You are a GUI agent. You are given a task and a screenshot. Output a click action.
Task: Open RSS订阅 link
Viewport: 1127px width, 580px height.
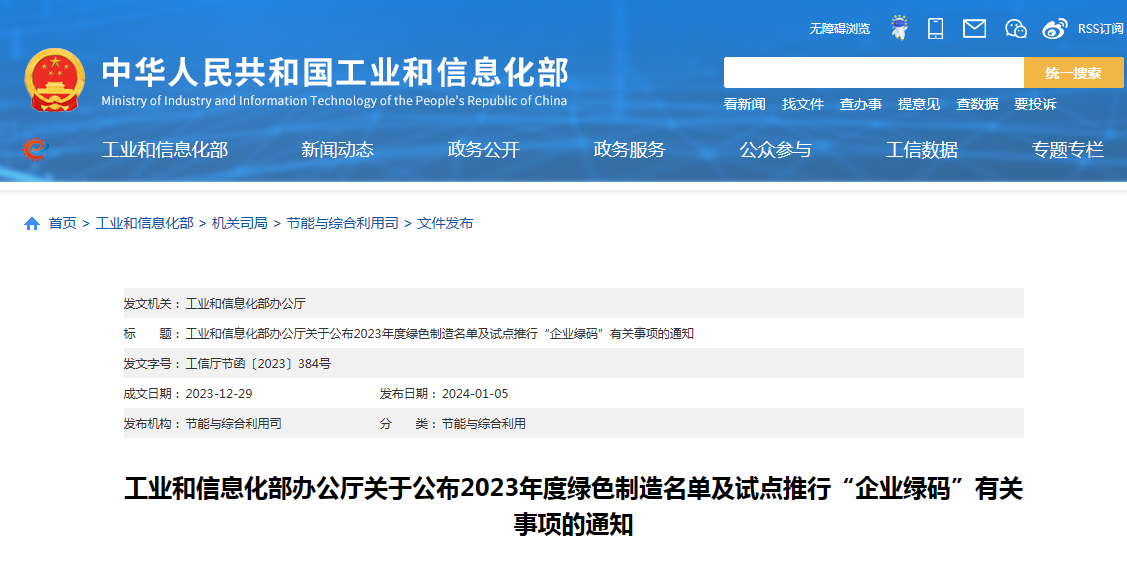pos(1100,29)
